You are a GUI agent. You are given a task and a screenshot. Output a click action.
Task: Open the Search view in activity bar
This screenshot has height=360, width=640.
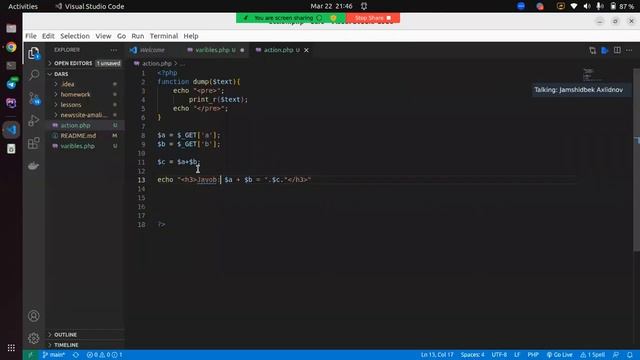pos(34,75)
